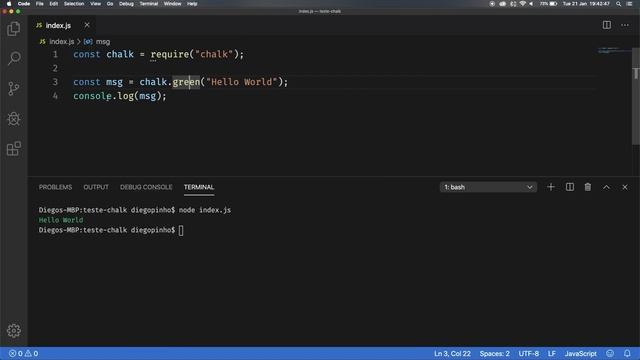Open Wi-Fi status in menu bar
This screenshot has width=640, height=360.
coord(522,4)
